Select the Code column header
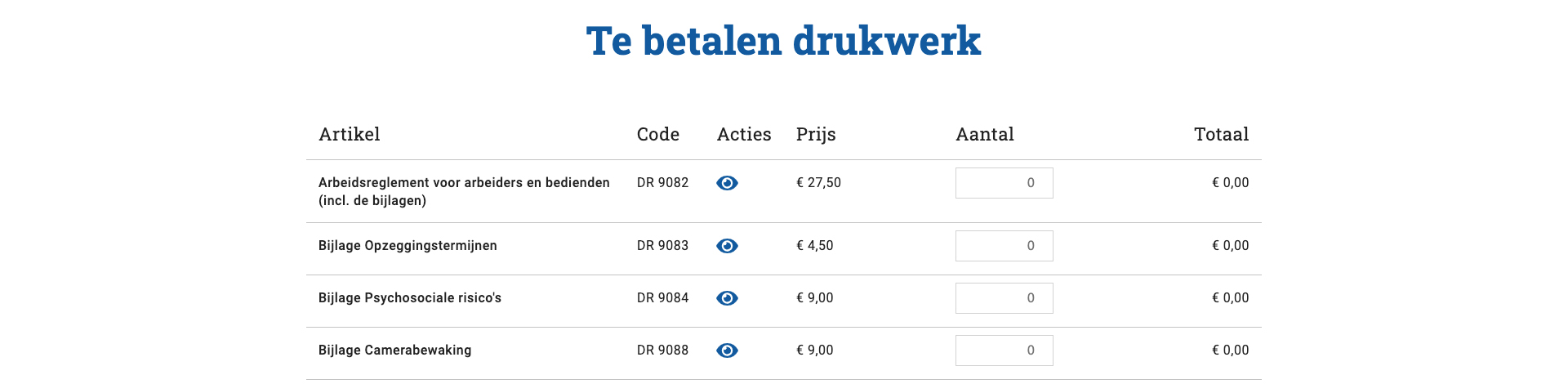Image resolution: width=1568 pixels, height=384 pixels. tap(658, 134)
